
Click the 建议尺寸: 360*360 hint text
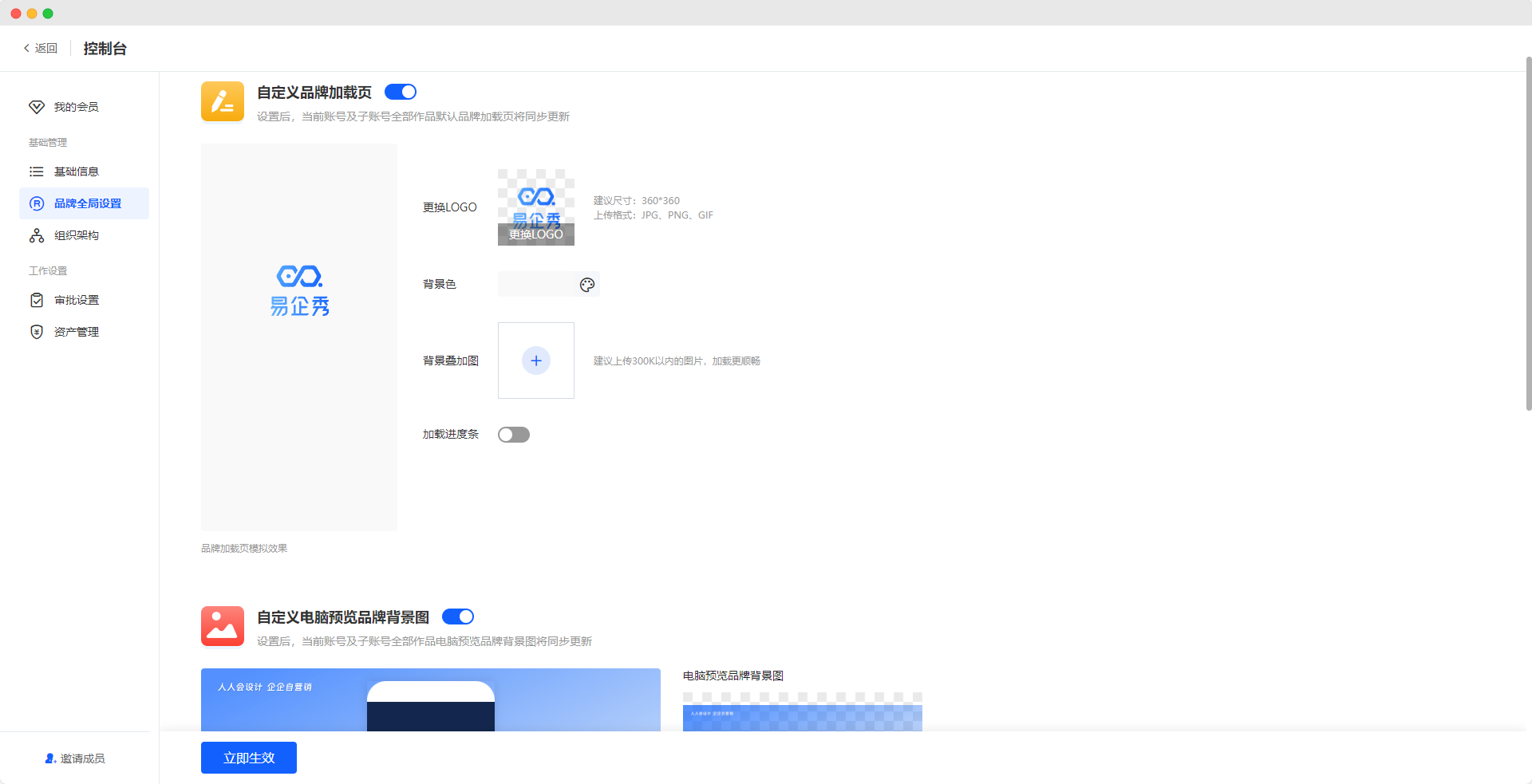pos(637,201)
